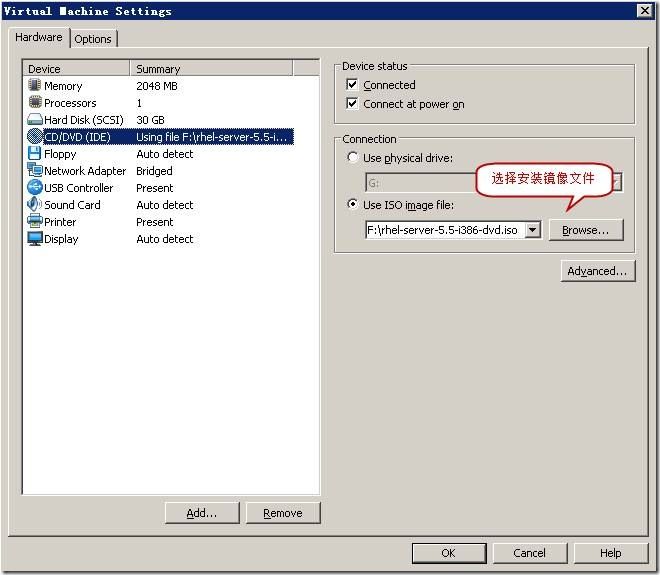Click the Processors count value 1

pos(139,103)
